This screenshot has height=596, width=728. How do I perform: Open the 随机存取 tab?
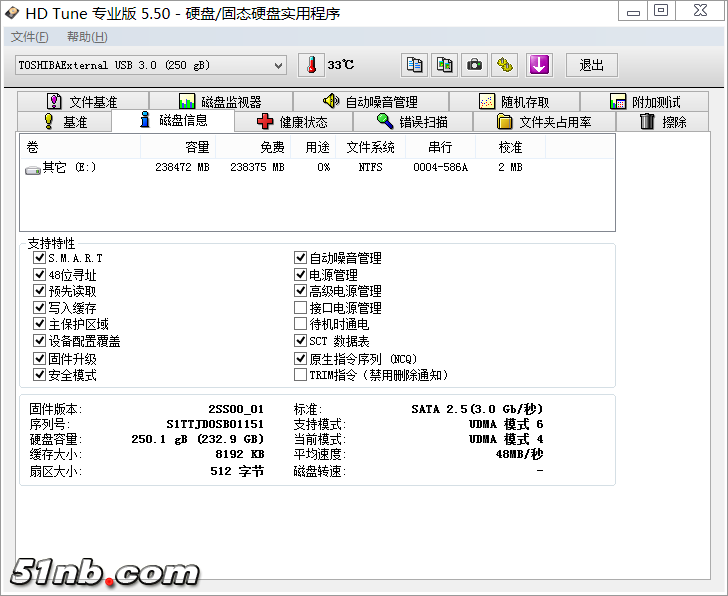tap(514, 102)
